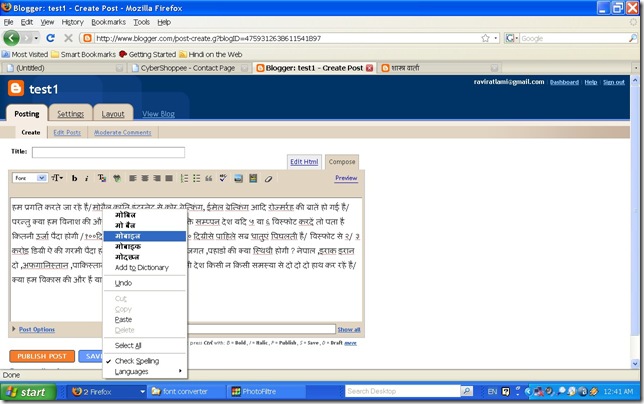The width and height of the screenshot is (644, 404).
Task: Click the Dashboard link
Action: point(564,82)
